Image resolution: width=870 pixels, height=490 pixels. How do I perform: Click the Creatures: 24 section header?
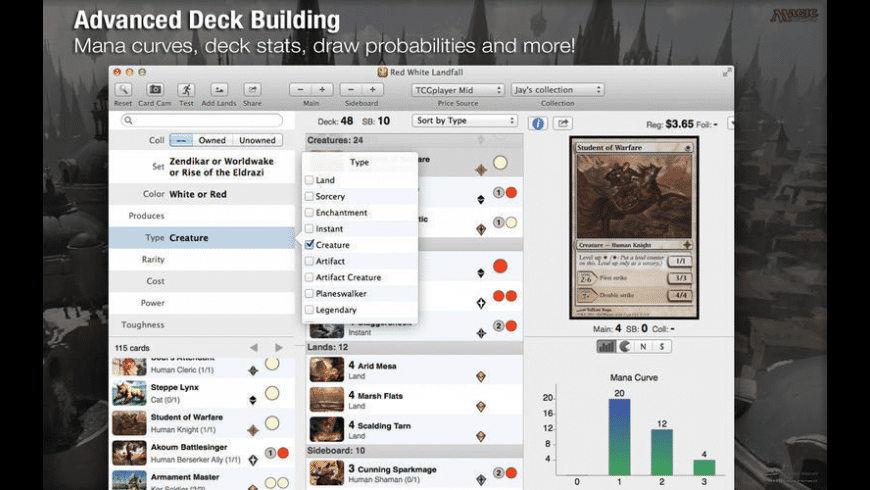click(414, 140)
